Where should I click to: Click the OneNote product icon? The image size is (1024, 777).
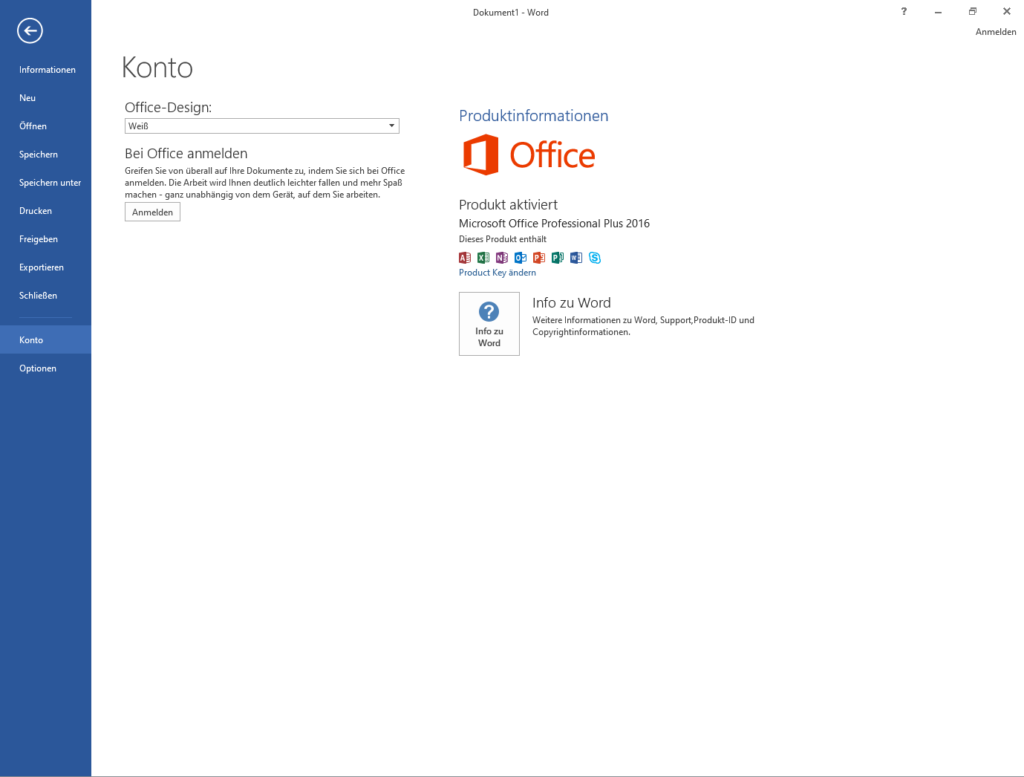click(502, 258)
